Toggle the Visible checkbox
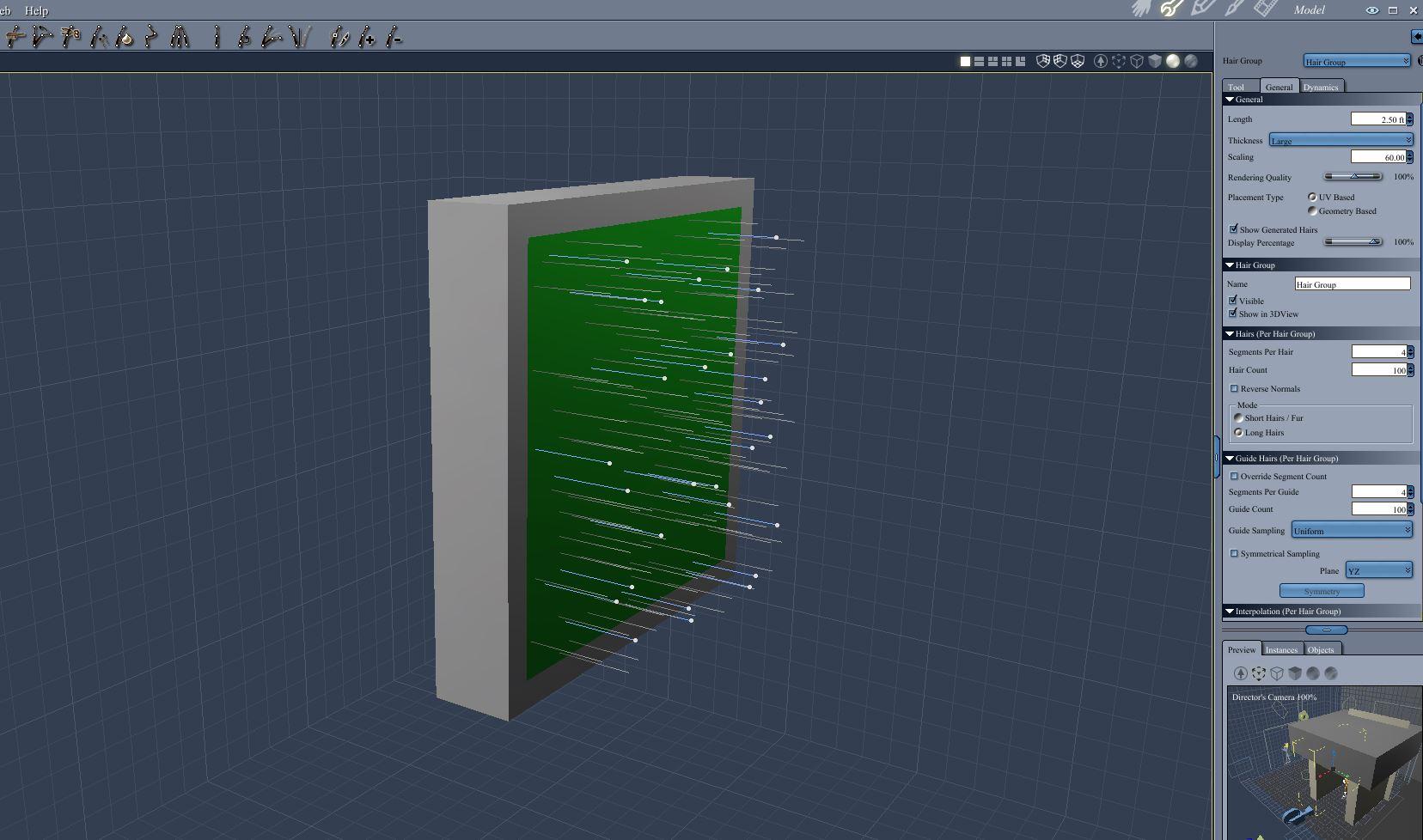This screenshot has height=840, width=1423. (x=1233, y=301)
